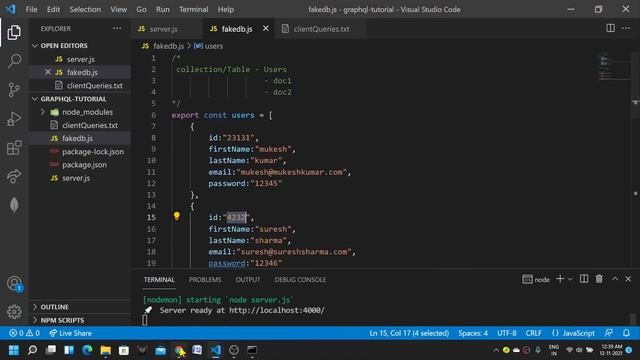Open the Edit menu
Screen dimensions: 640x360
pos(53,9)
